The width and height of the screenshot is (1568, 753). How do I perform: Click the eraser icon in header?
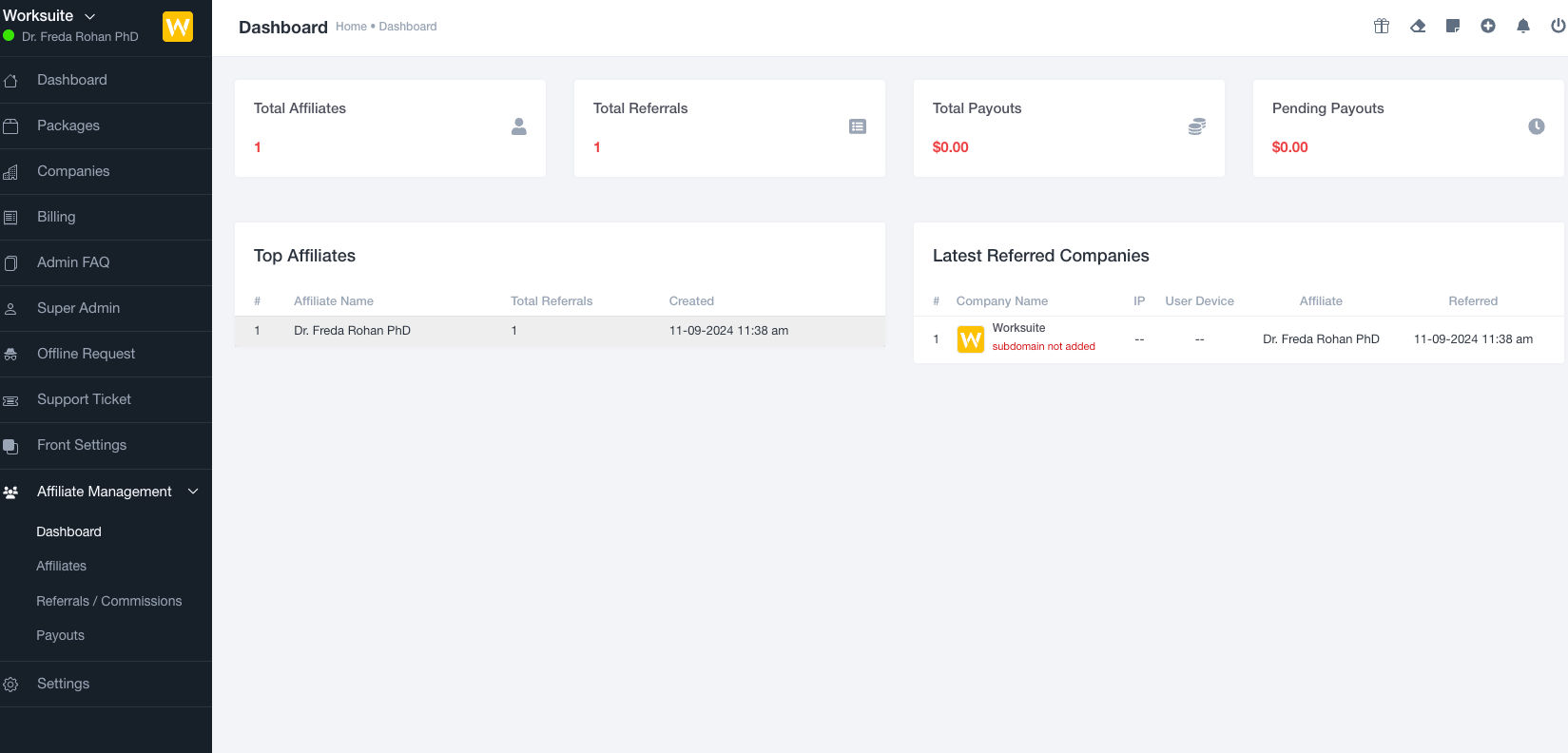pos(1418,27)
